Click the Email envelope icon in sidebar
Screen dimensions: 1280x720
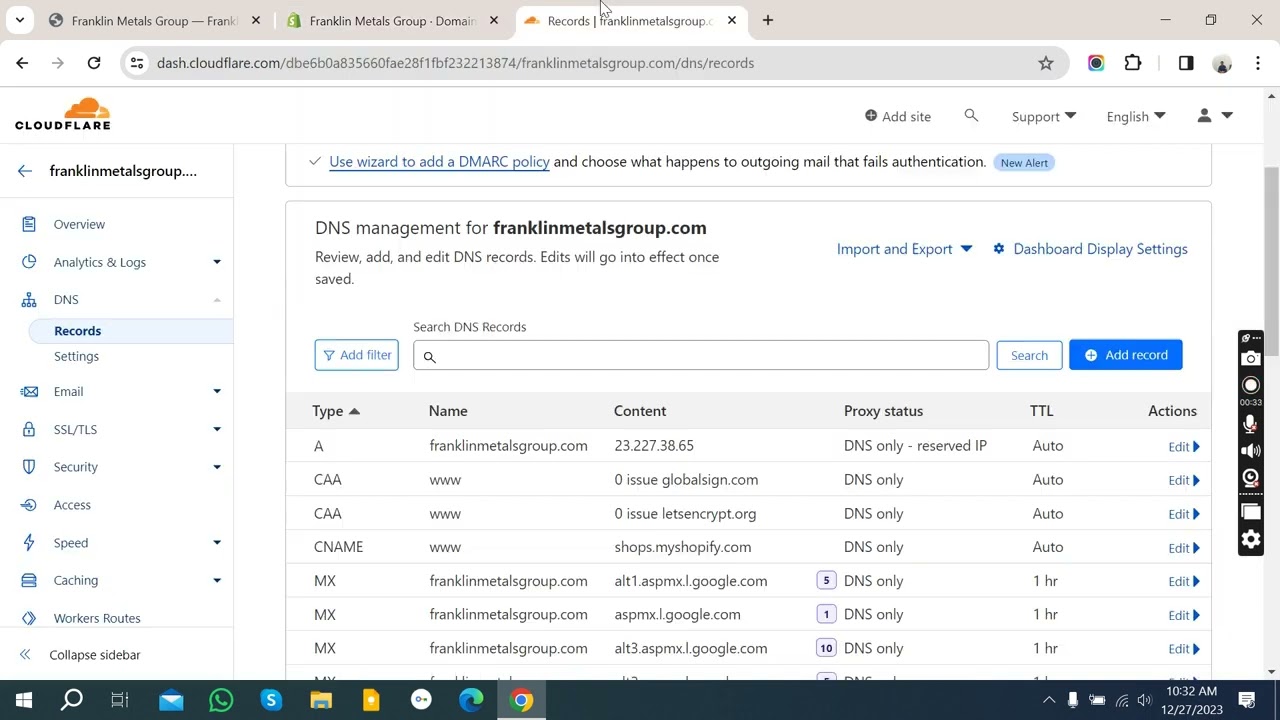coord(29,392)
